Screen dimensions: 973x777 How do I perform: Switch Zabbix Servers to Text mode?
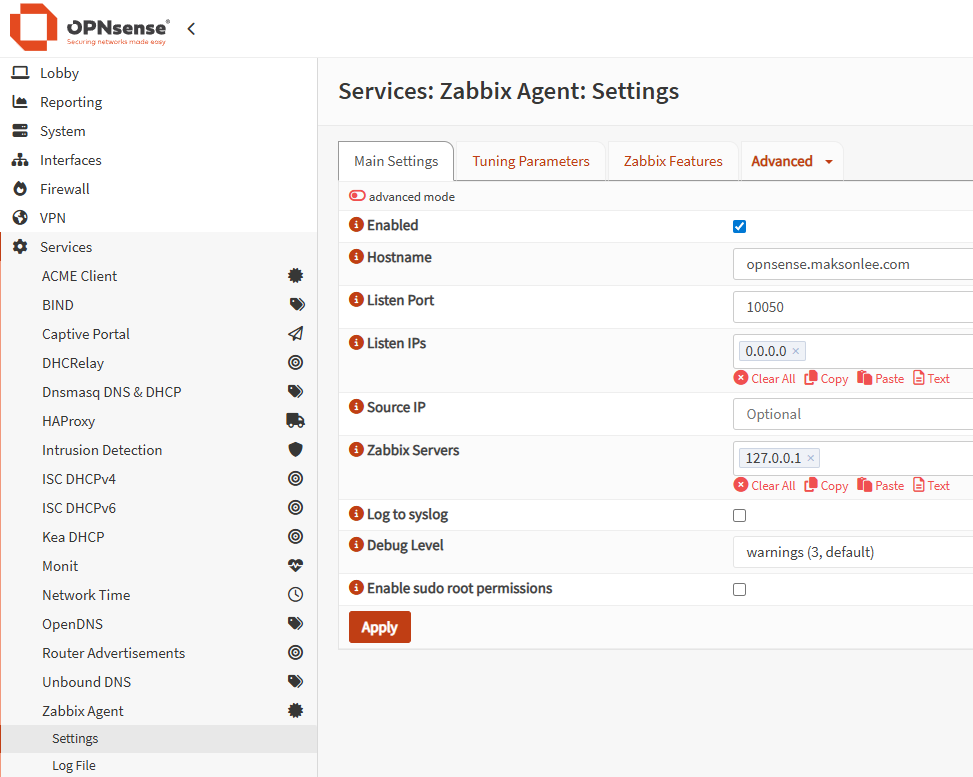931,485
